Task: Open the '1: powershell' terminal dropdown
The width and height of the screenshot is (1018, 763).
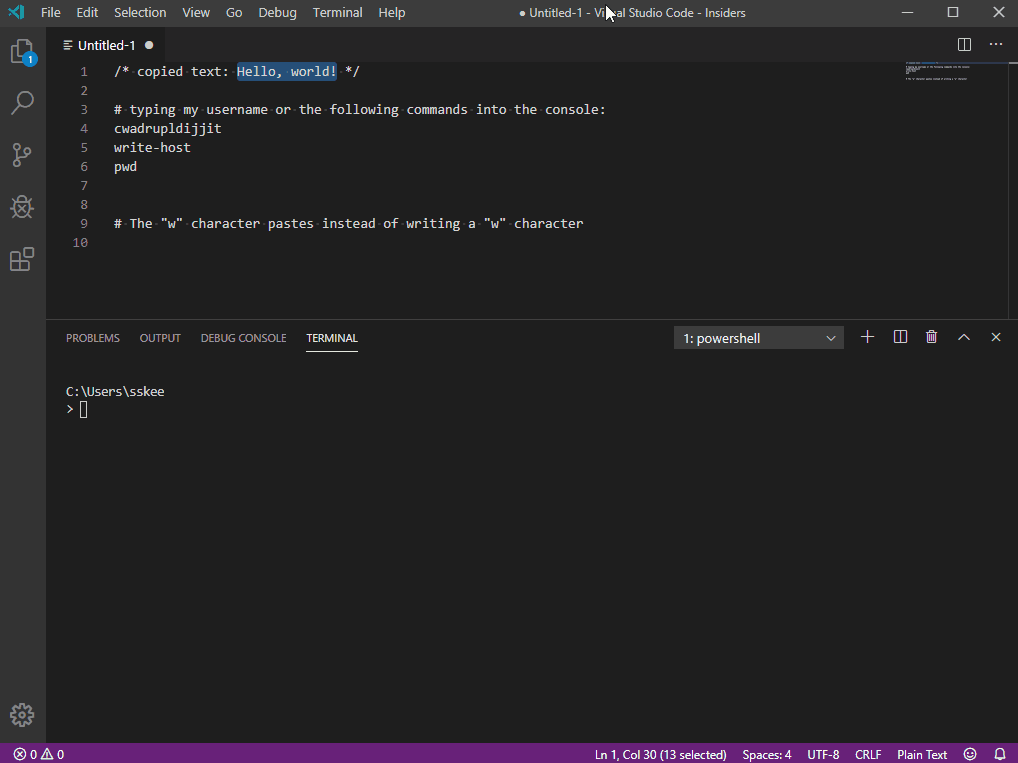Action: (758, 338)
